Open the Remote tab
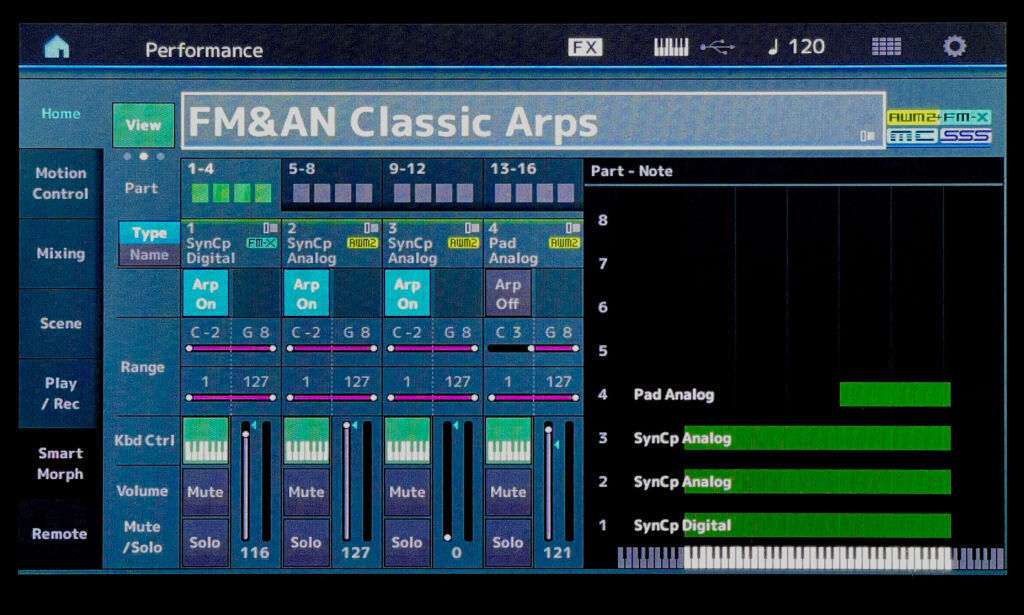 point(61,533)
